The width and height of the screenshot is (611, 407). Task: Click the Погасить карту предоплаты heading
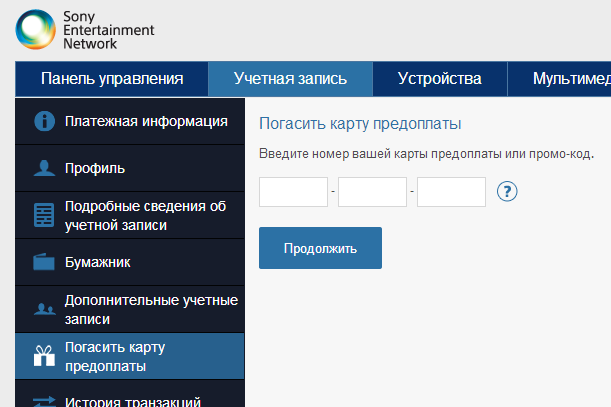pos(360,124)
